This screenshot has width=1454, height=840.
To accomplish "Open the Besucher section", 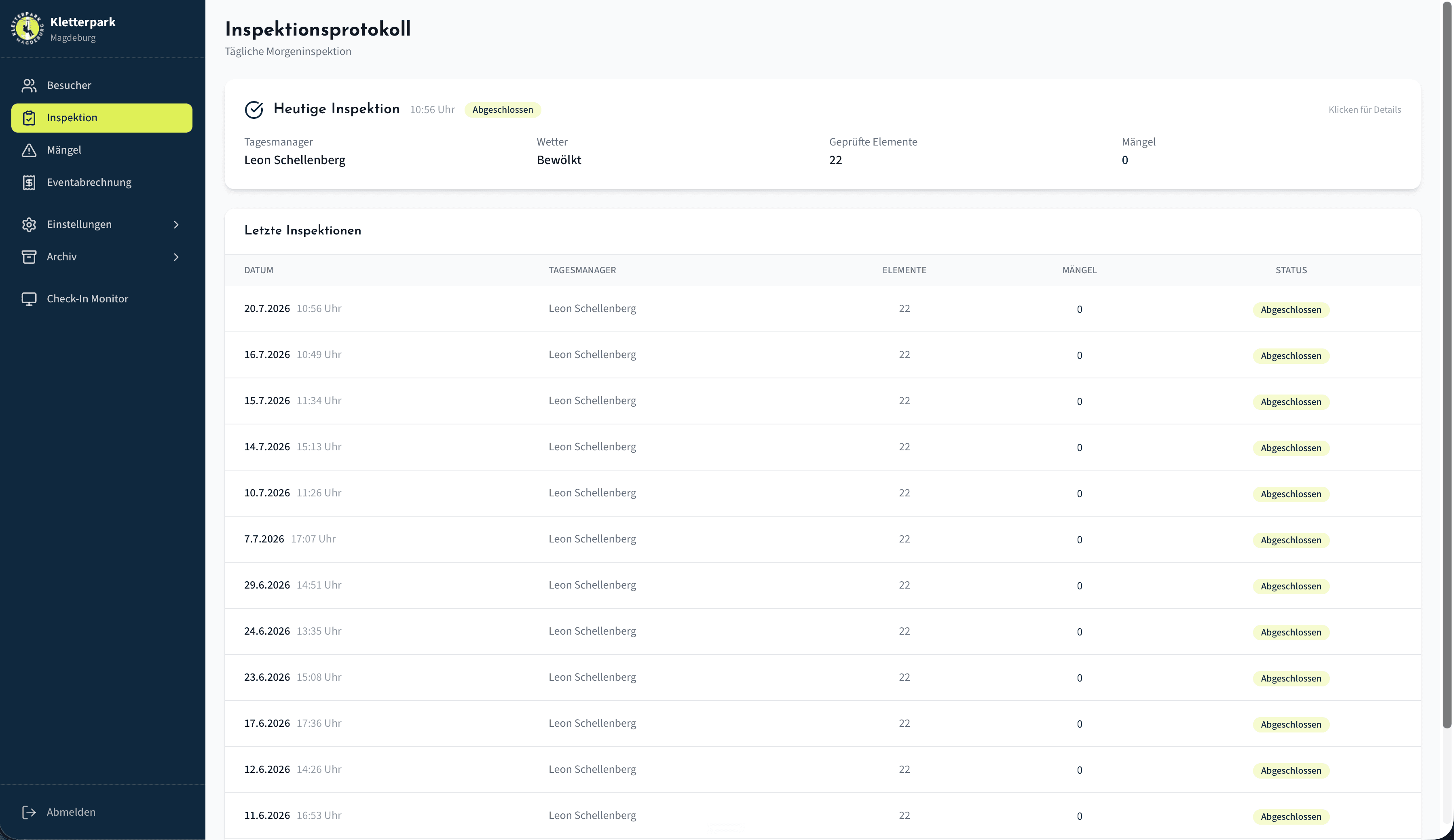I will point(101,85).
